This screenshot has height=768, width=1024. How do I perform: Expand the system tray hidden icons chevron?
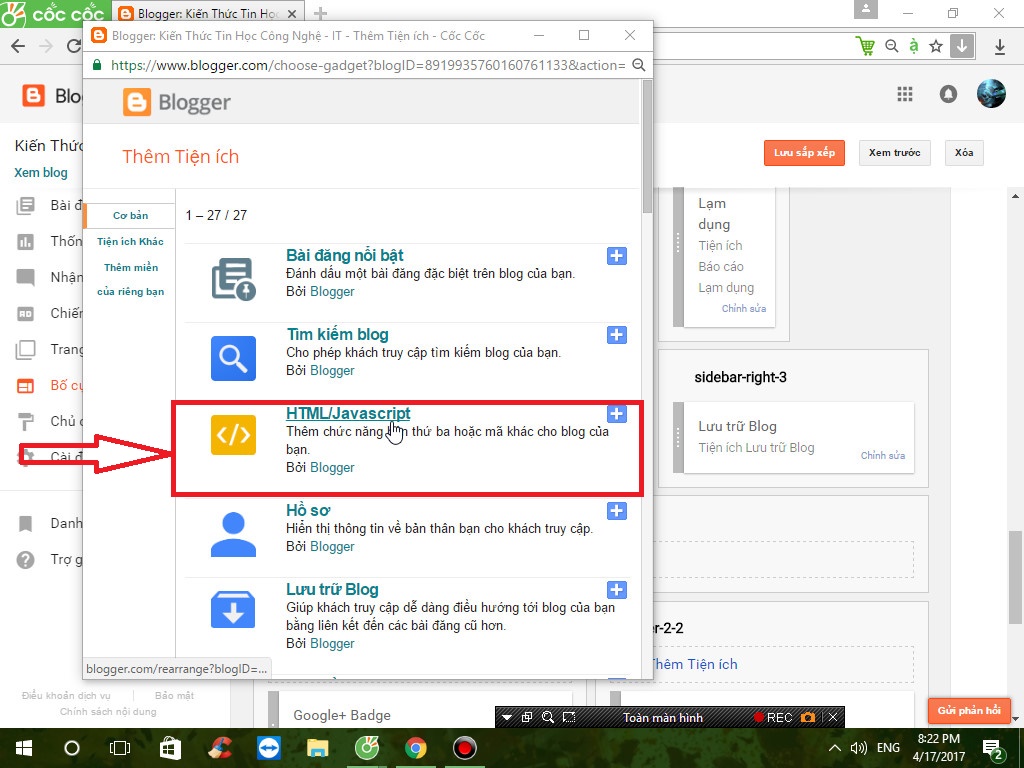834,748
